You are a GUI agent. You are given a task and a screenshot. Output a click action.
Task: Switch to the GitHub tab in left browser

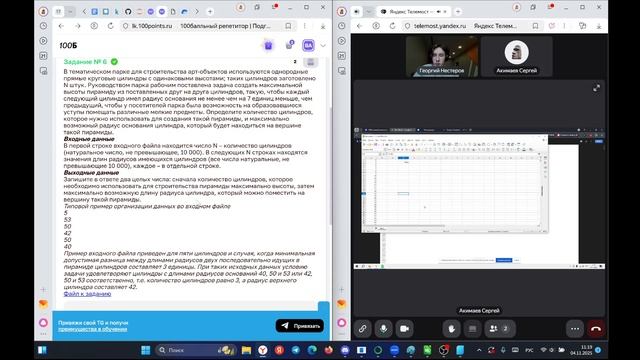[x=128, y=11]
